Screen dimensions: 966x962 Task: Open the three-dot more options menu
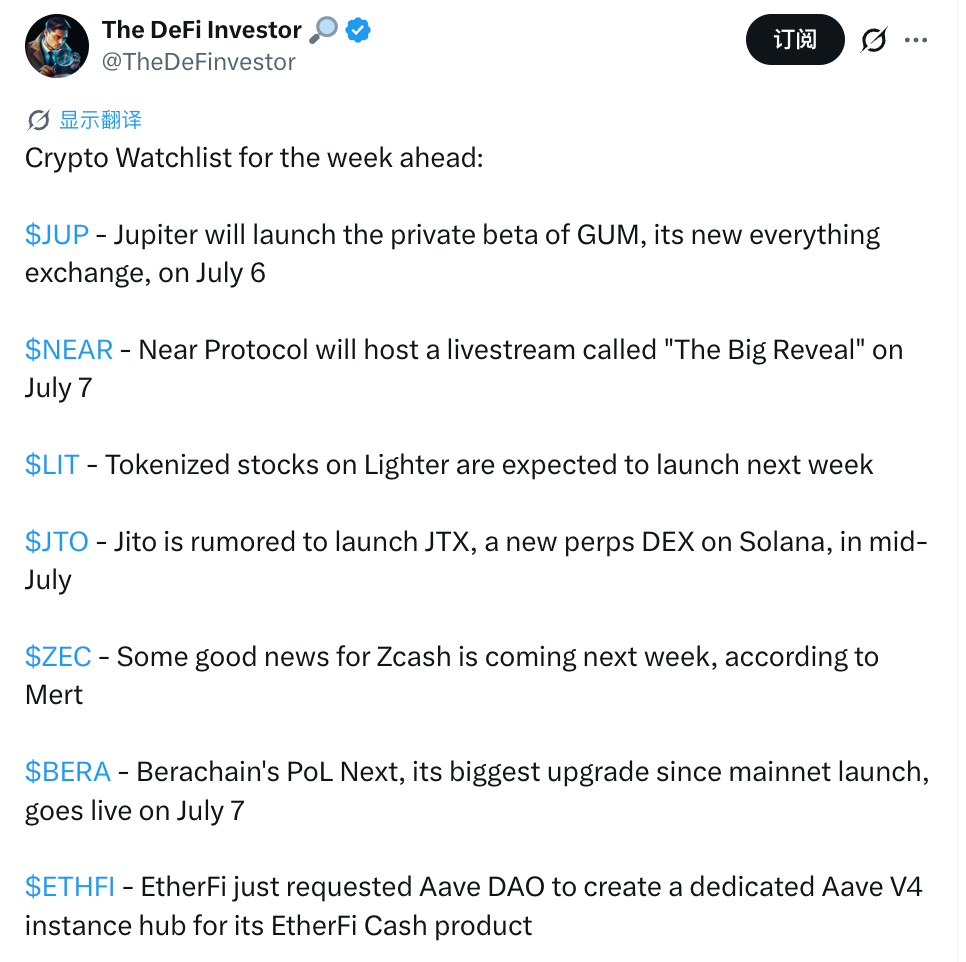916,40
